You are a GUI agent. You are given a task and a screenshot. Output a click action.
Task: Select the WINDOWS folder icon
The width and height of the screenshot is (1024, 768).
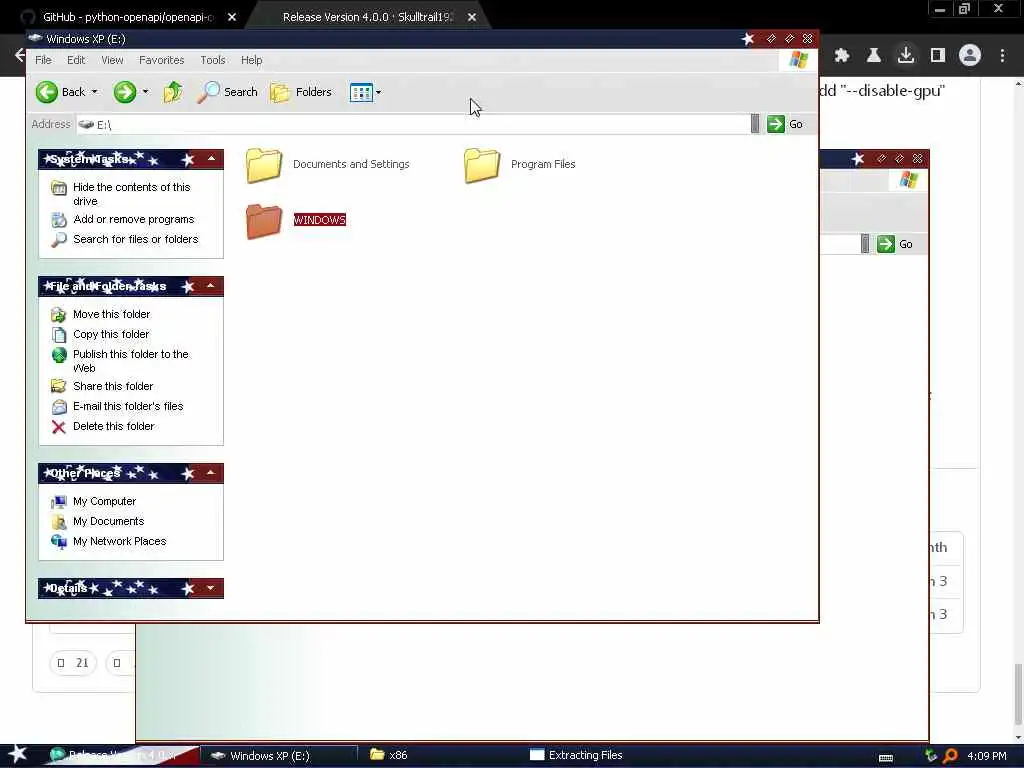[x=264, y=221]
